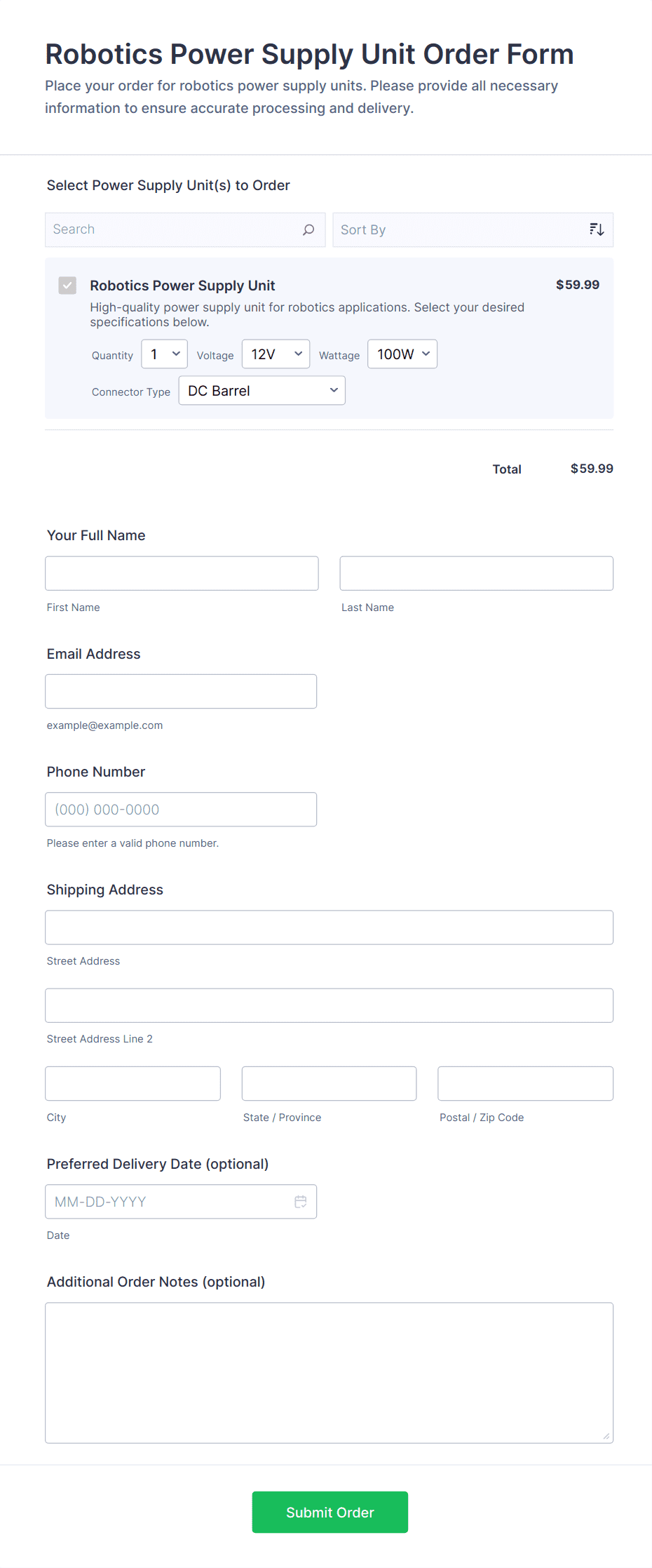Open the Wattage dropdown showing 100W
The width and height of the screenshot is (652, 1568).
point(402,354)
